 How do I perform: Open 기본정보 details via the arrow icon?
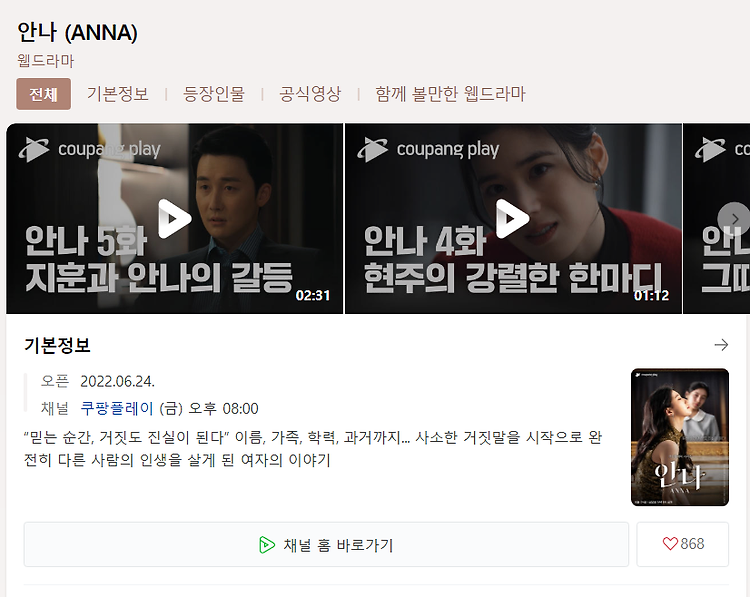(x=721, y=345)
